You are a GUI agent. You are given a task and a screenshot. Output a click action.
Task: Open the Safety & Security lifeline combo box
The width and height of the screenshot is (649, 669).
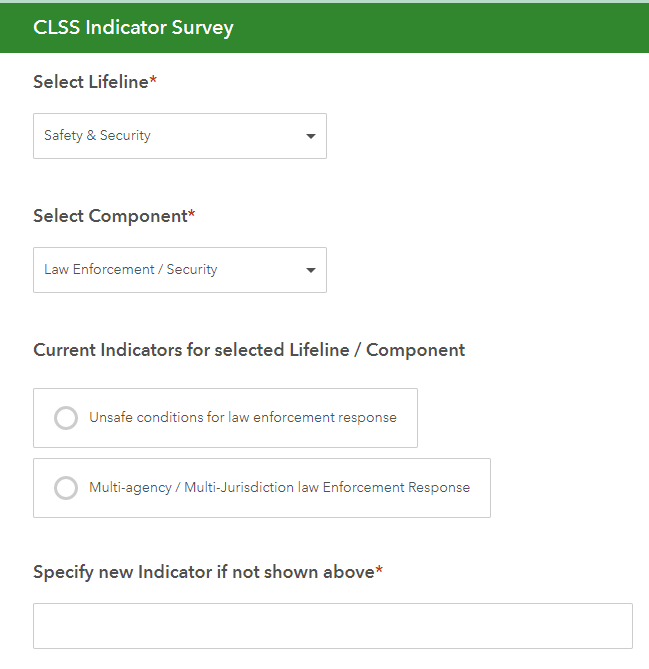pos(180,136)
